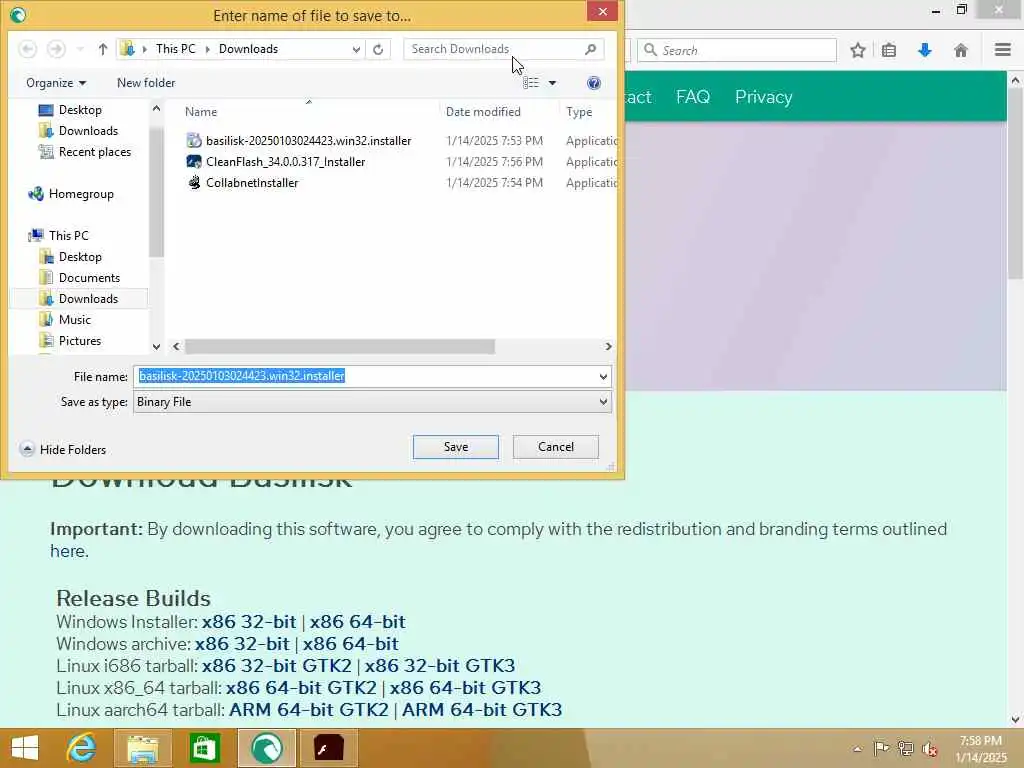Go back in the save dialog
1024x768 pixels.
click(27, 49)
